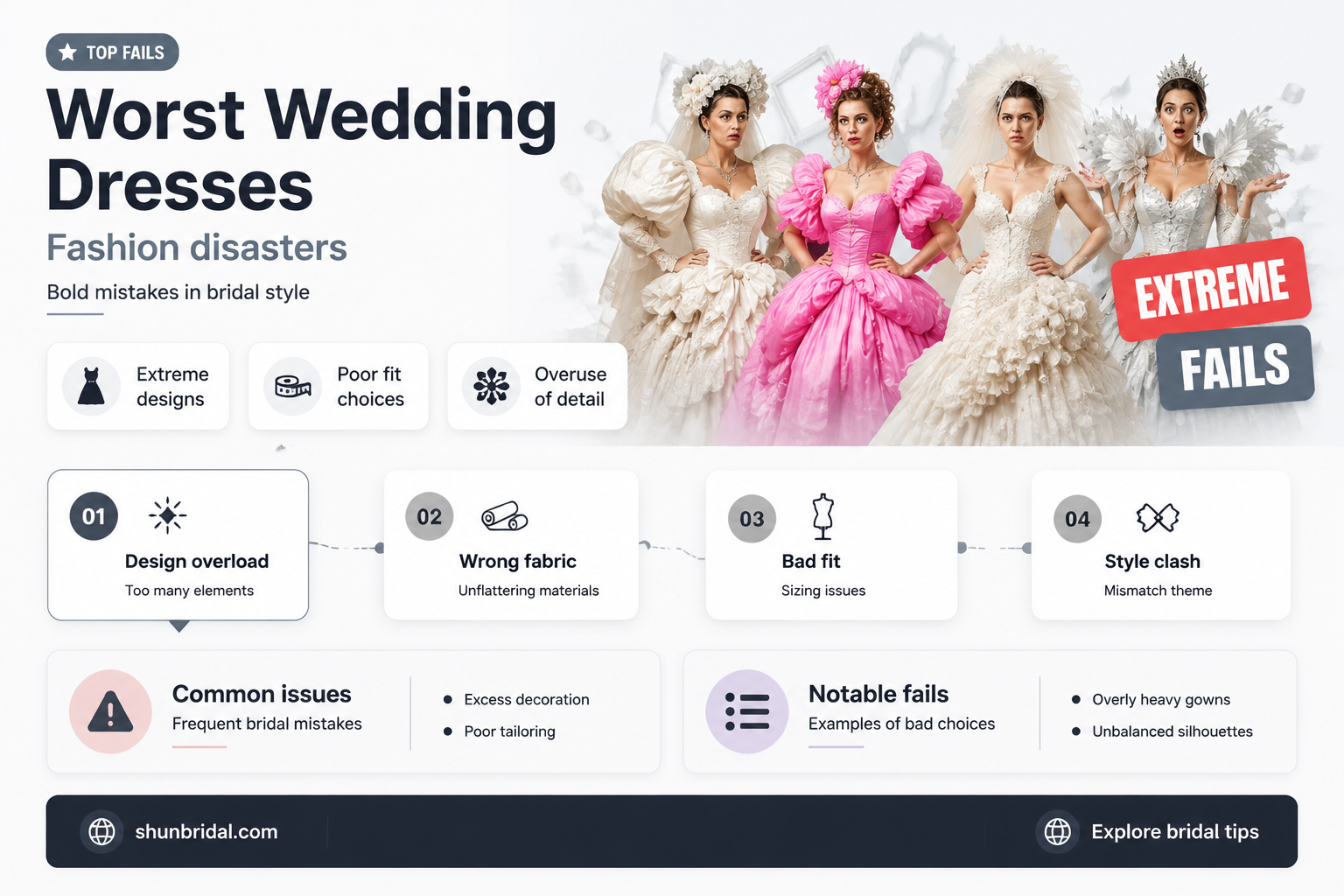1344x896 pixels.
Task: Click the Worst Wedding Dresses headline
Action: pyautogui.click(x=302, y=150)
